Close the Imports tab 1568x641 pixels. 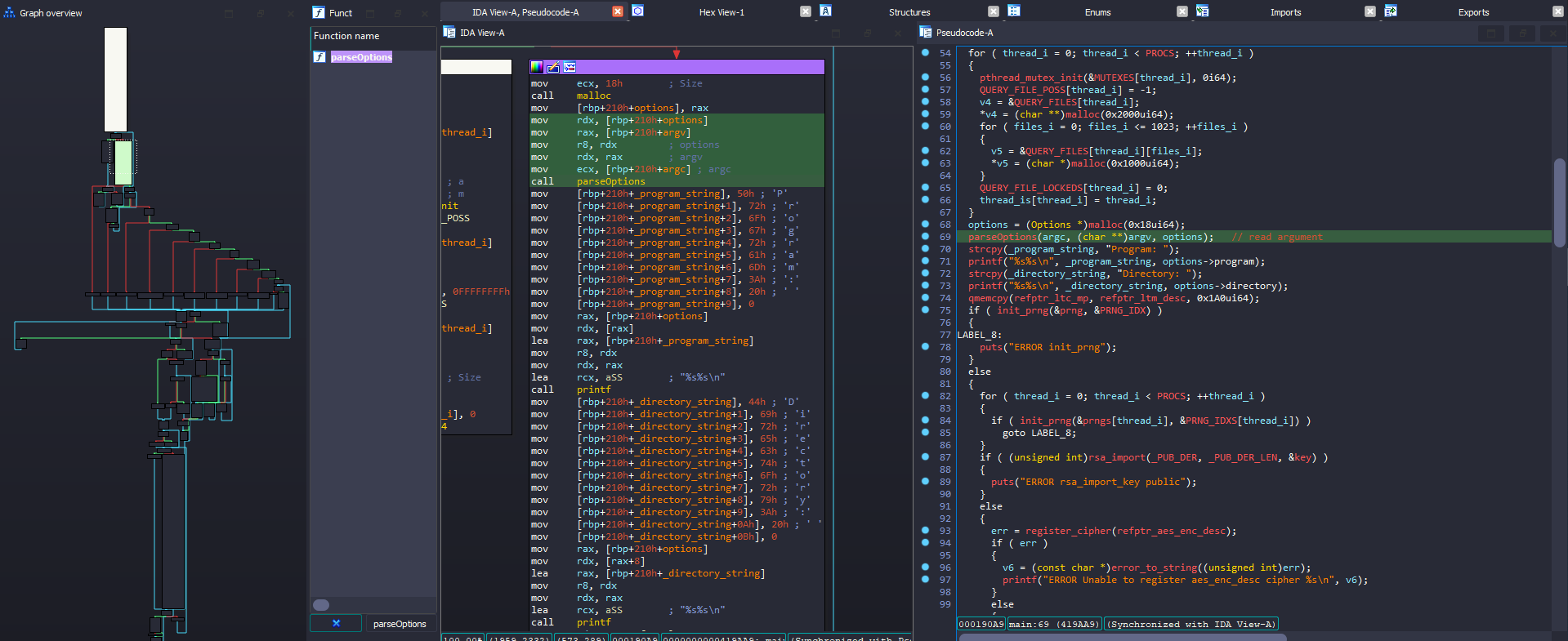tap(1370, 11)
